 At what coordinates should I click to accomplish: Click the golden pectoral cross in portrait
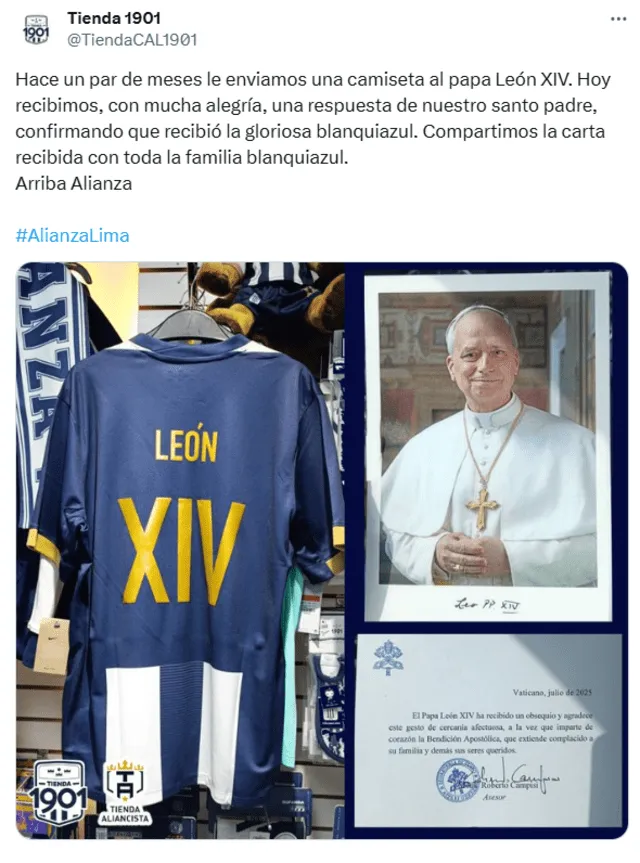click(482, 507)
